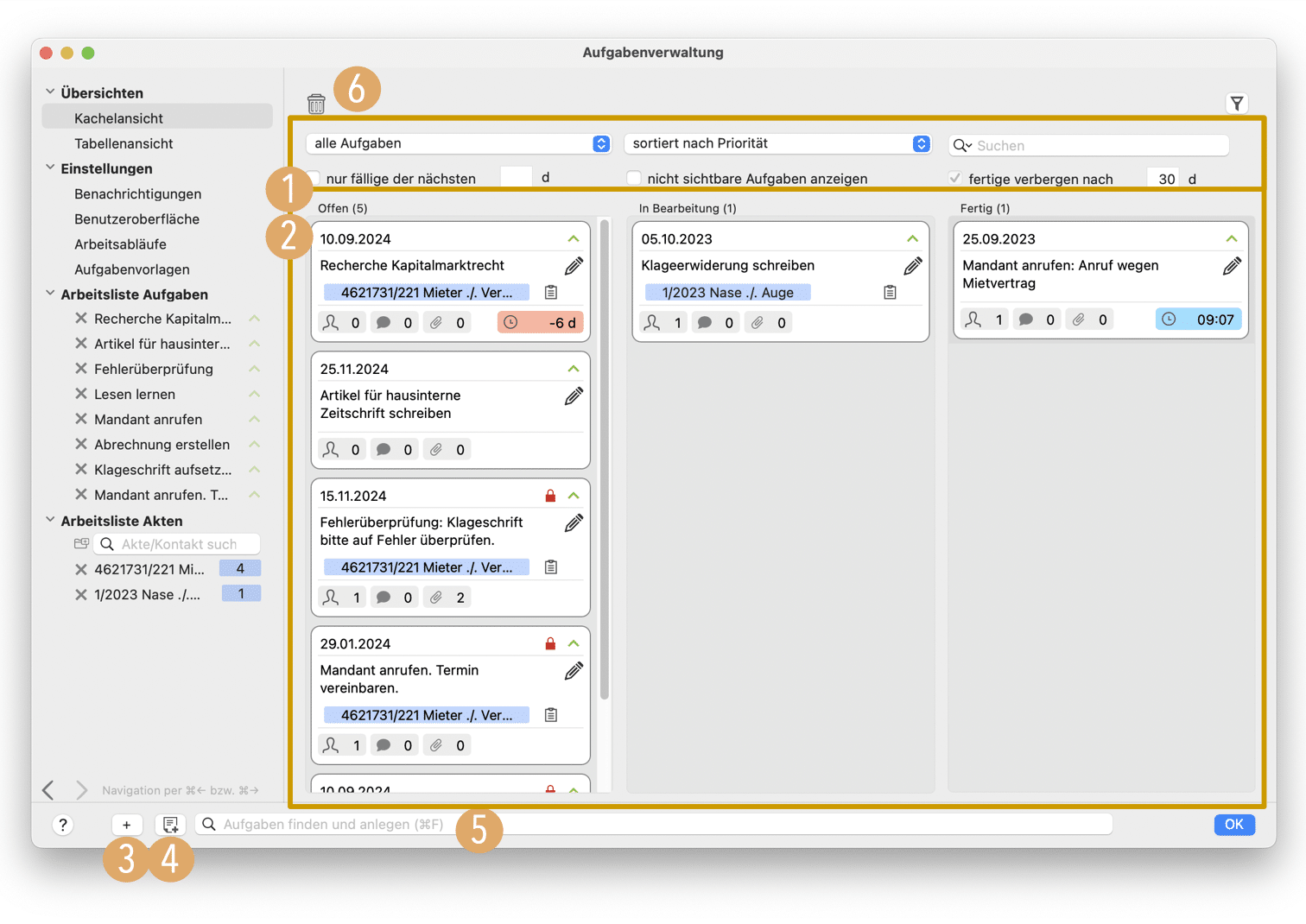Open clipboard icon on Fehlerüberprüfung card
Screen dimensions: 1306x924
click(551, 567)
